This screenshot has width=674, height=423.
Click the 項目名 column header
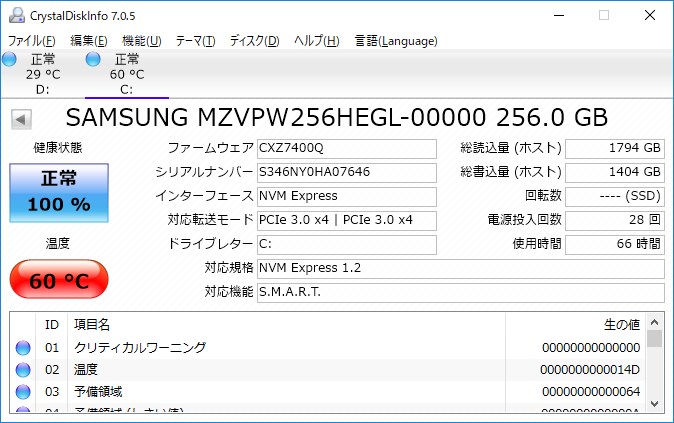(x=286, y=325)
